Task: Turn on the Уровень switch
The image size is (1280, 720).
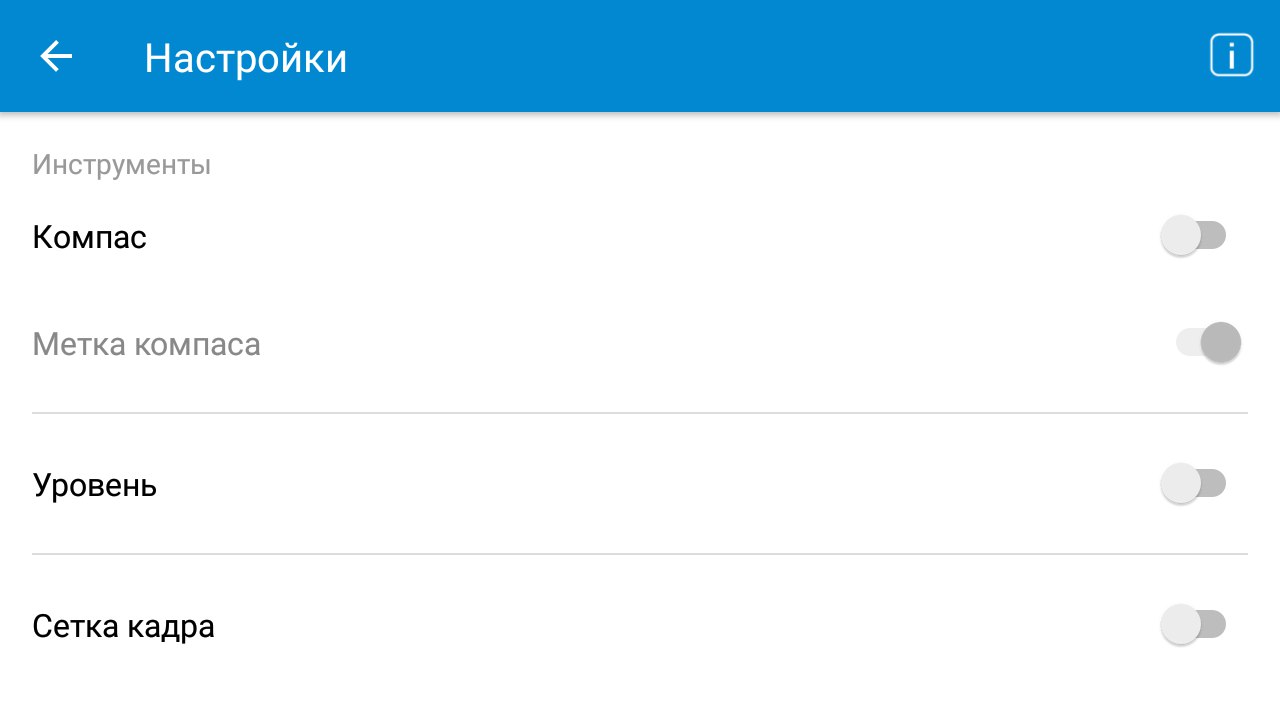Action: (x=1194, y=485)
